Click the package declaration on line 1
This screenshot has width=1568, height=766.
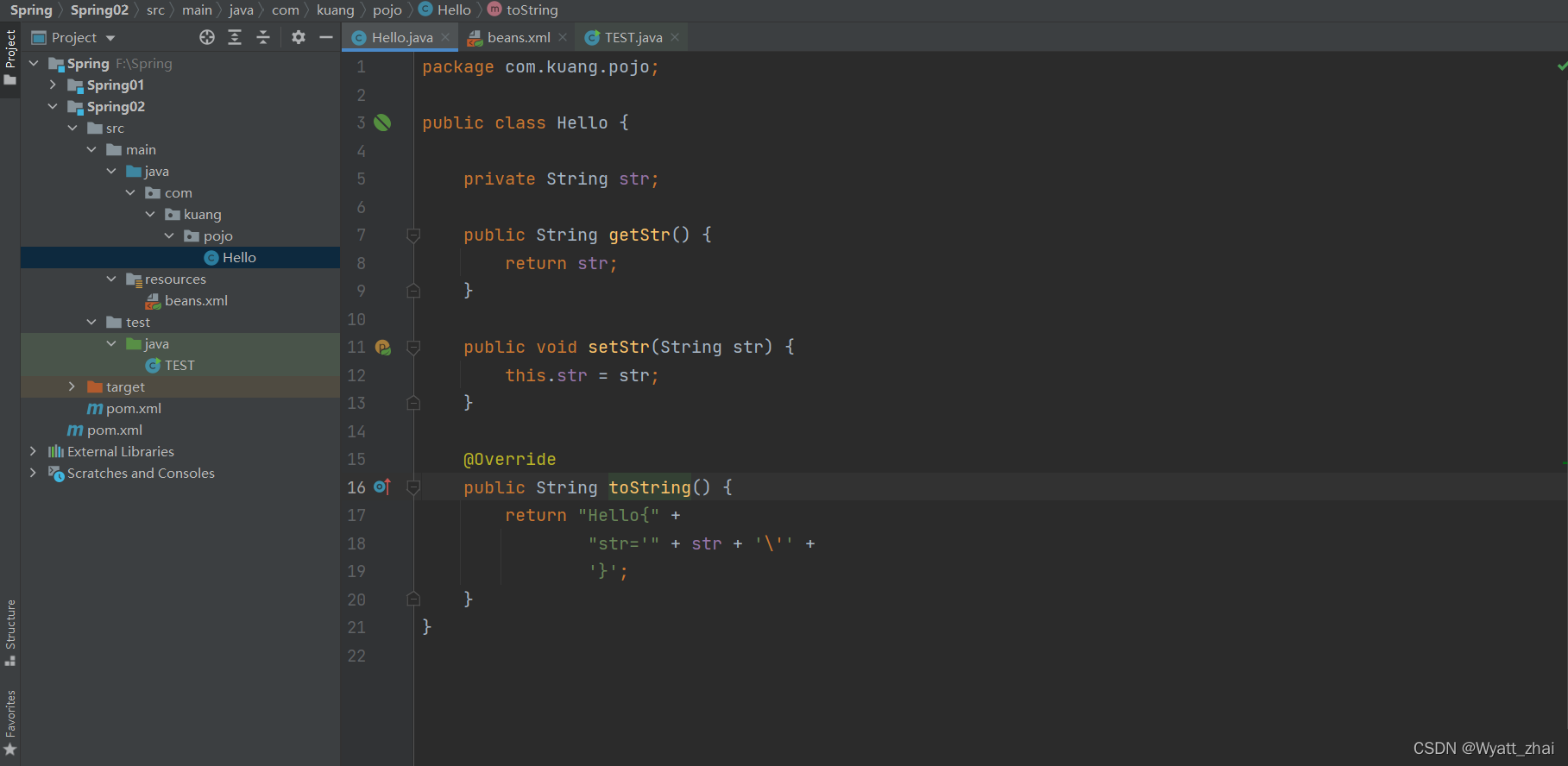coord(540,67)
